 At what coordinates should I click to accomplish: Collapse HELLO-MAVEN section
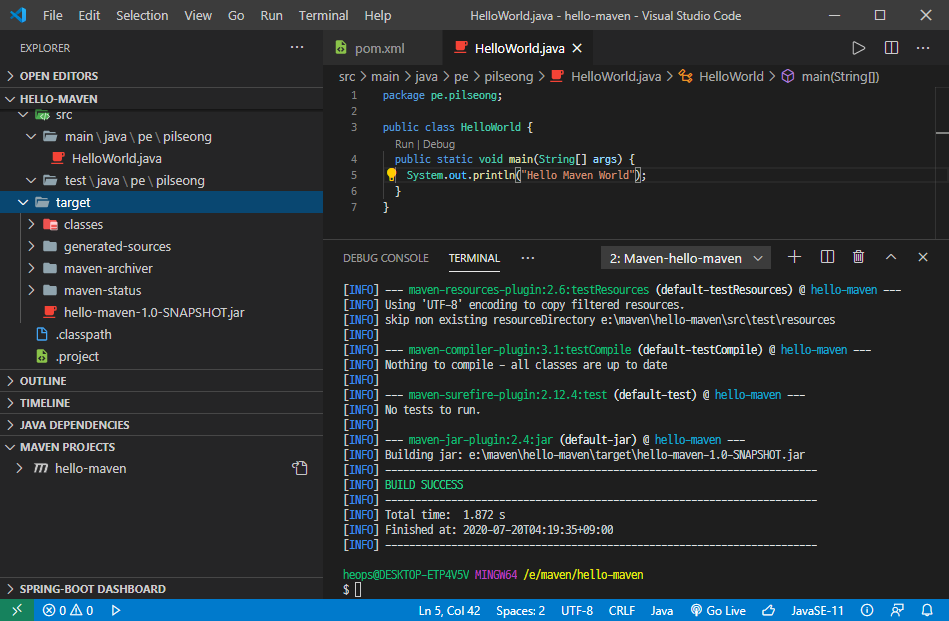(x=162, y=99)
